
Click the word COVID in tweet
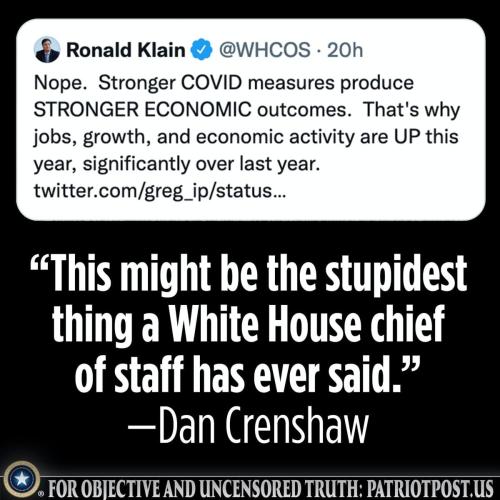211,82
